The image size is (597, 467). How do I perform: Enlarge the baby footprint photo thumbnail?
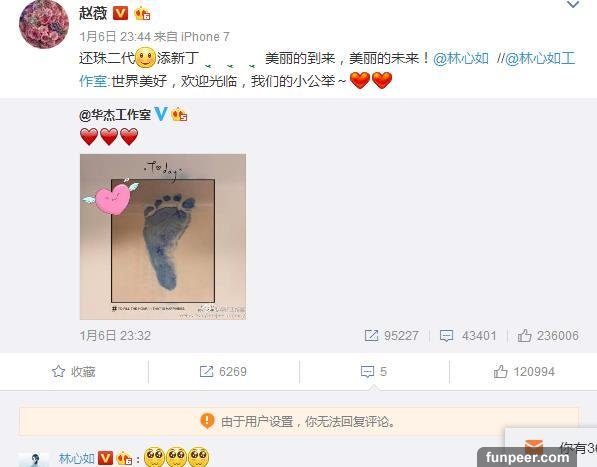163,236
